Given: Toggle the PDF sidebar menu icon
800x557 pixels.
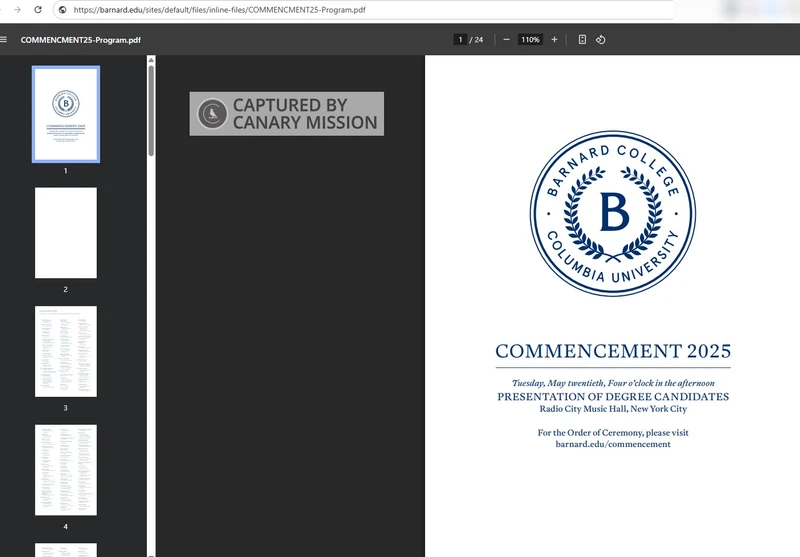Looking at the screenshot, I should click(x=4, y=40).
